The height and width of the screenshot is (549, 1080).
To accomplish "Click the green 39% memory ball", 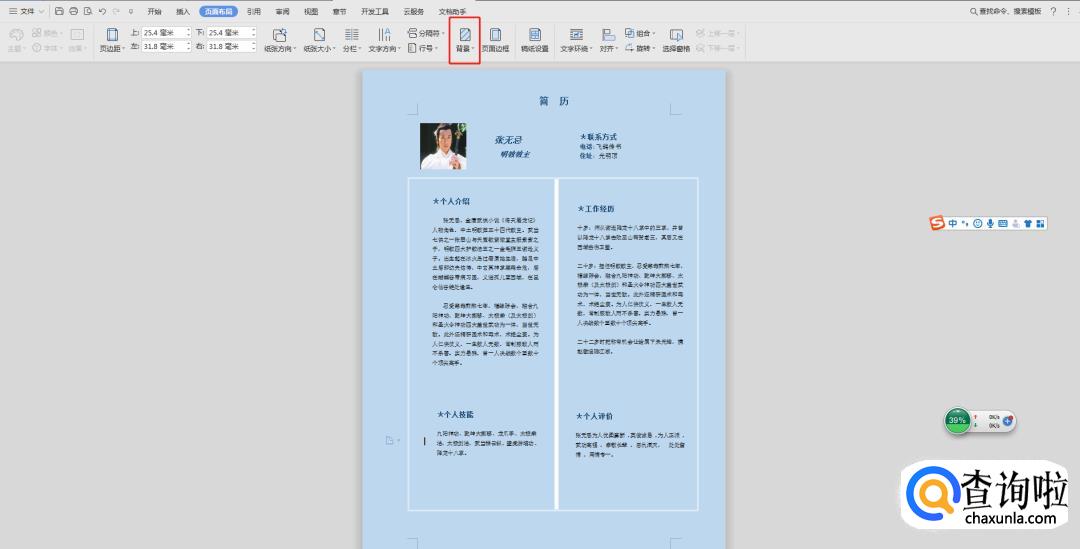I will pyautogui.click(x=957, y=420).
